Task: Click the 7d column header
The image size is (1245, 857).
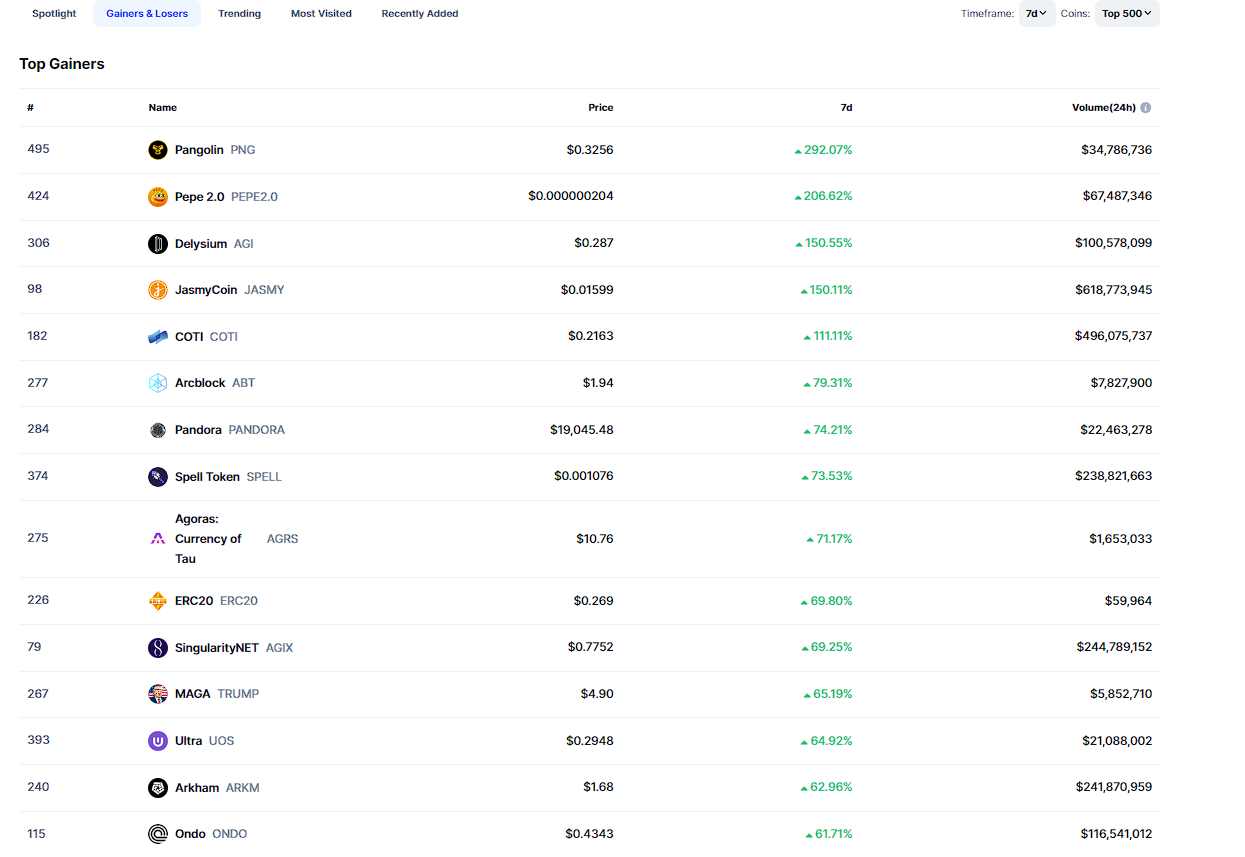Action: click(846, 108)
